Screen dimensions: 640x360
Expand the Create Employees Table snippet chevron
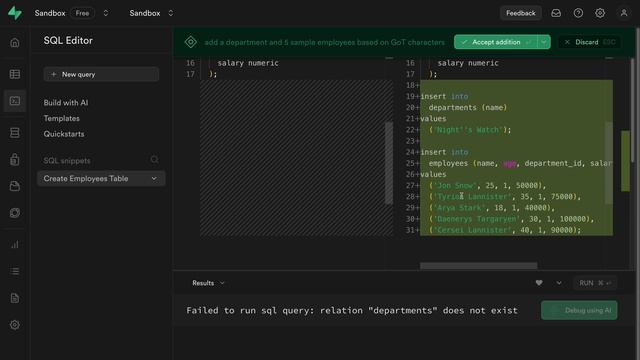(x=154, y=178)
